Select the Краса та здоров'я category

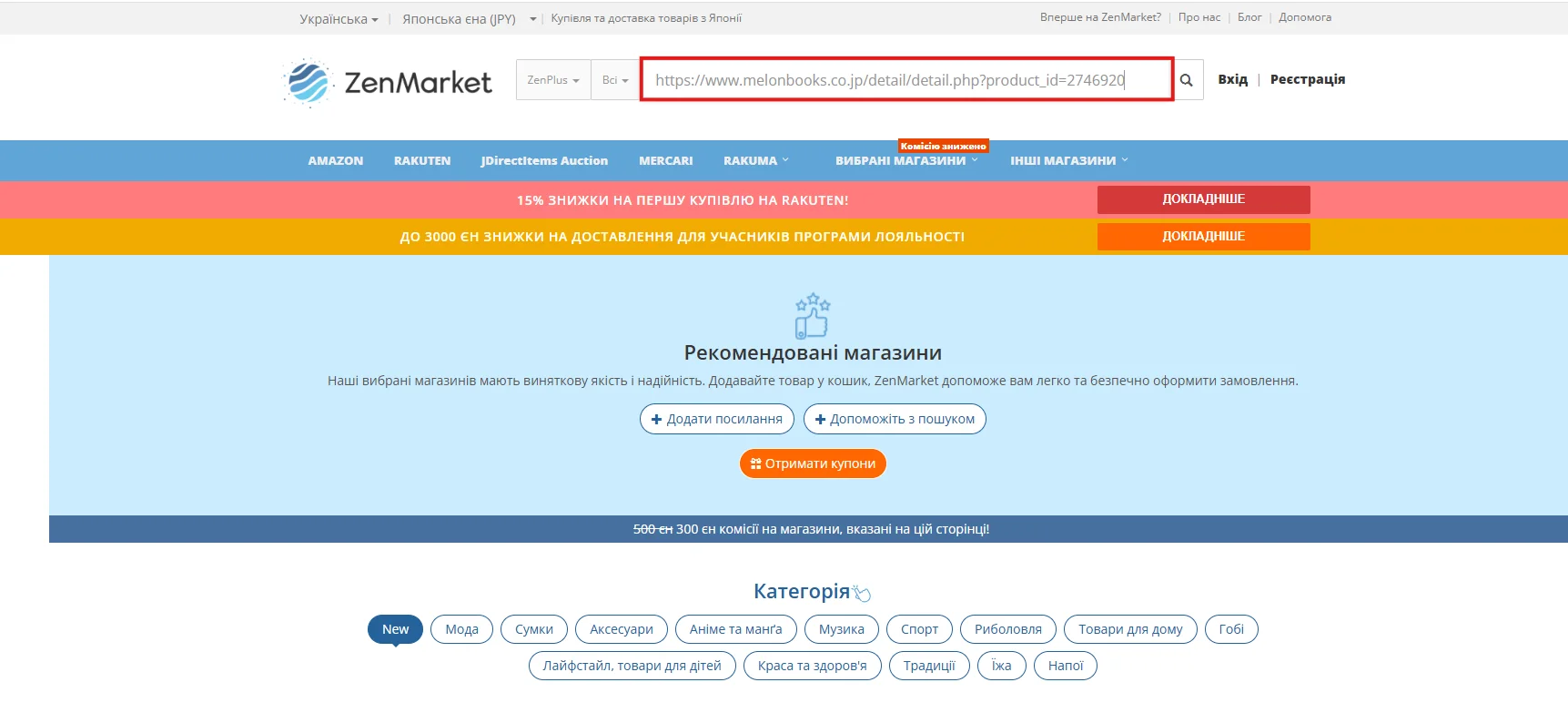(813, 666)
